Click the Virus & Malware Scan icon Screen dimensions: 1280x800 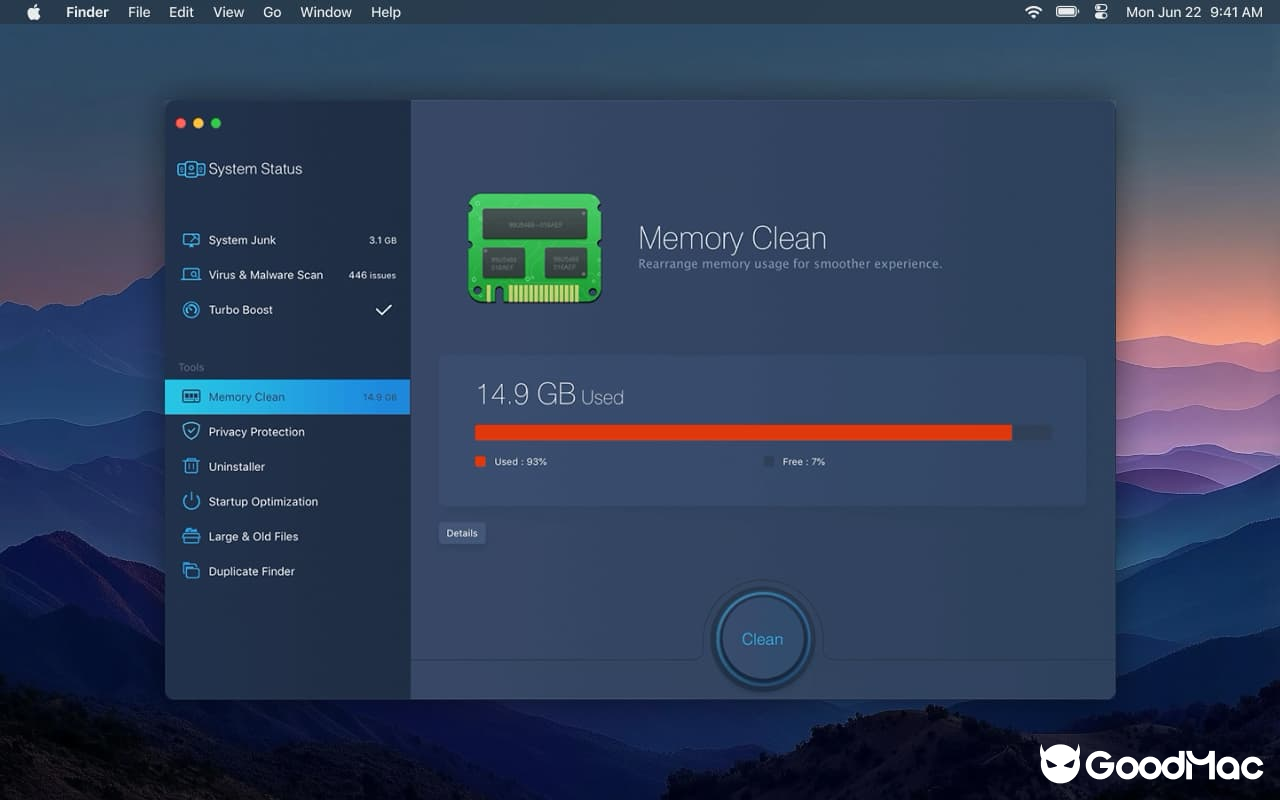[x=191, y=275]
